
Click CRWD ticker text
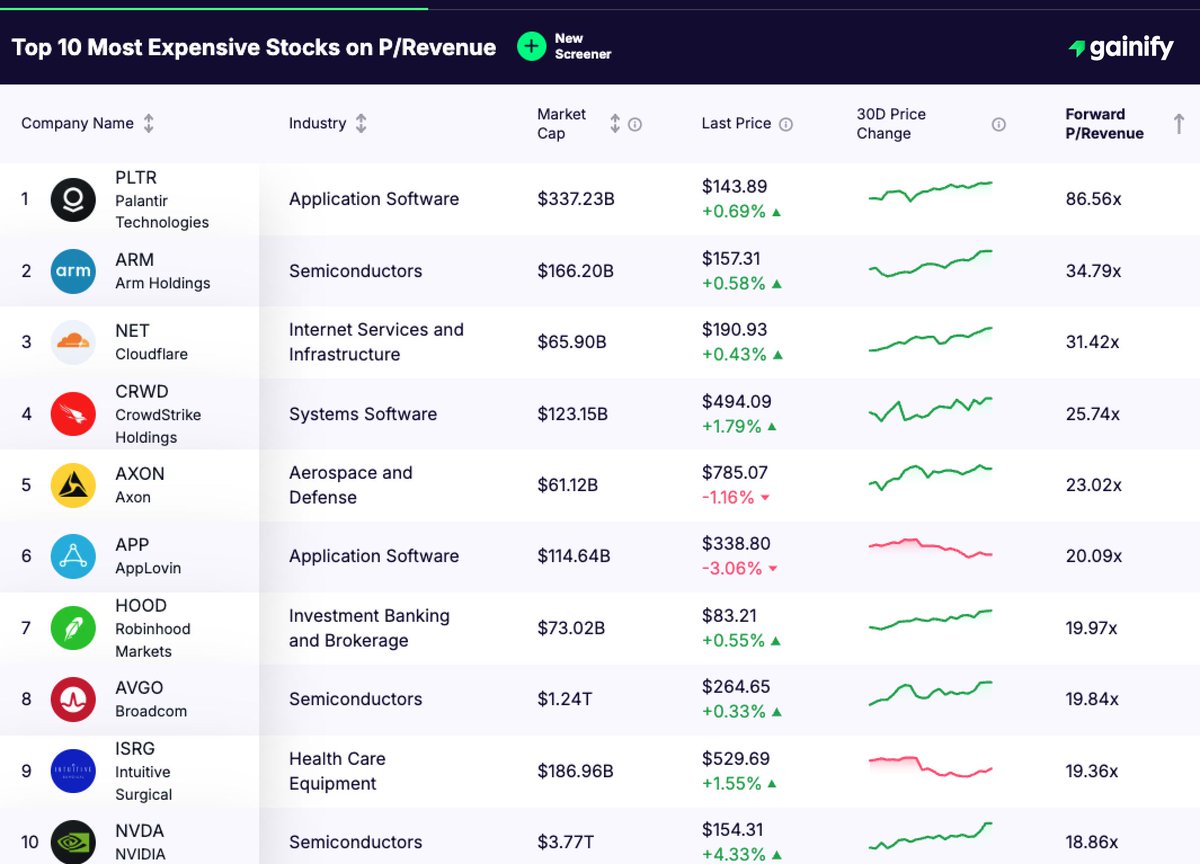click(142, 392)
